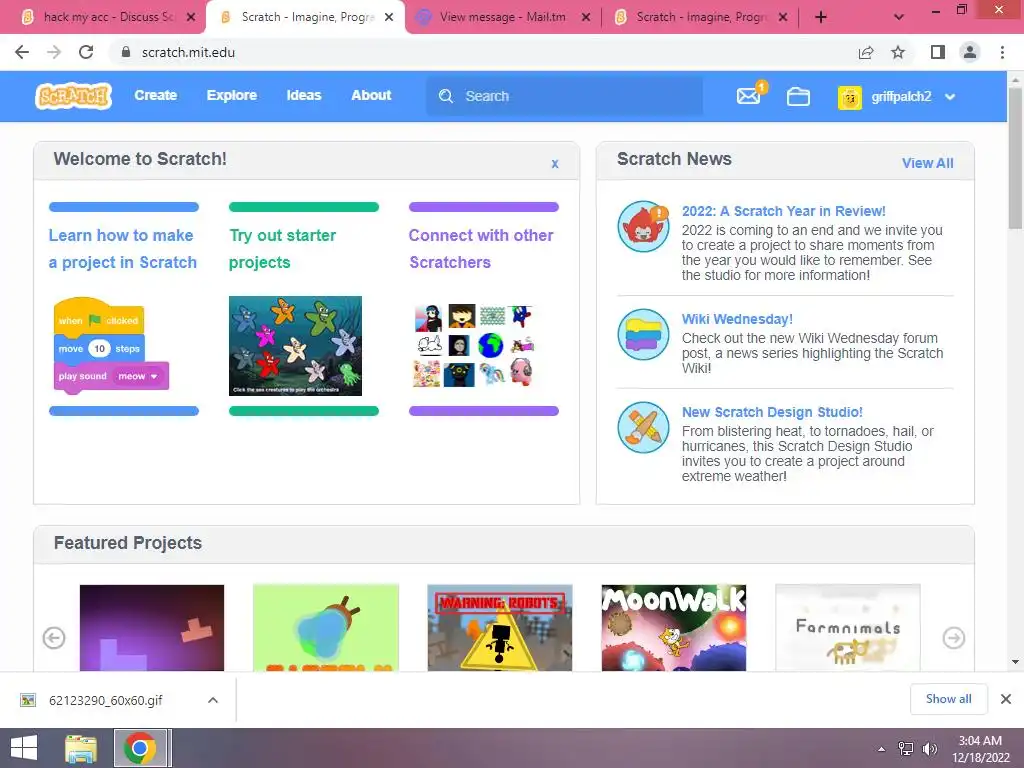The width and height of the screenshot is (1024, 768).
Task: Open New Scratch Design Studio! link
Action: pyautogui.click(x=772, y=412)
